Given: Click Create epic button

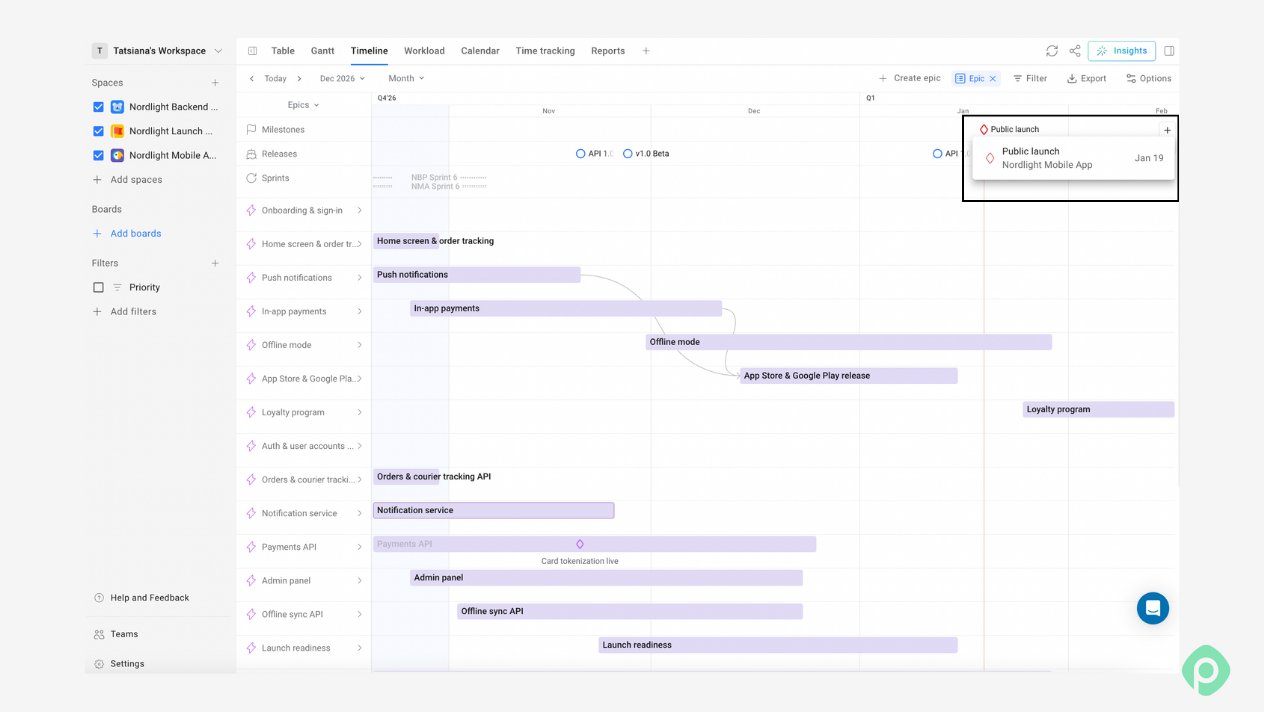Looking at the screenshot, I should (909, 79).
